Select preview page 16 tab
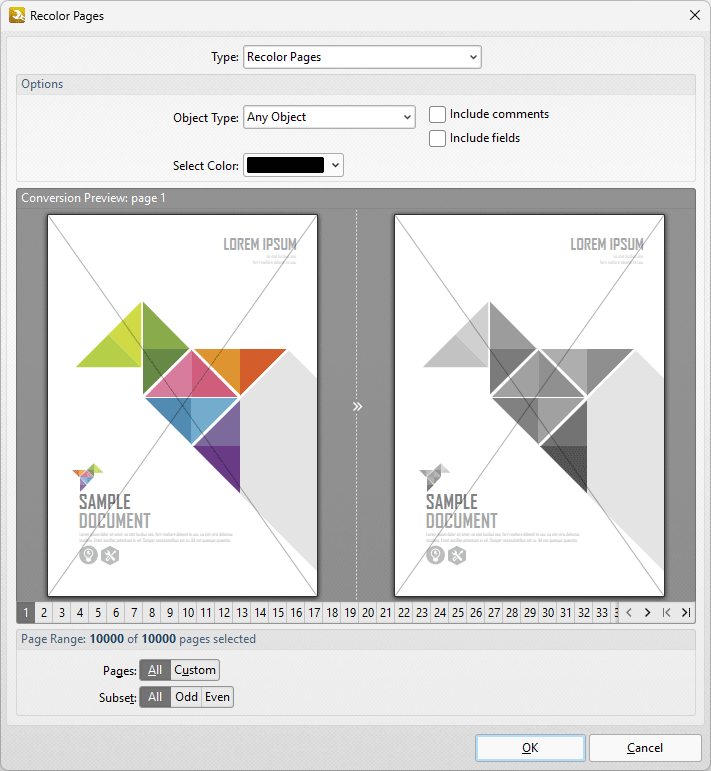The image size is (711, 771). point(296,613)
